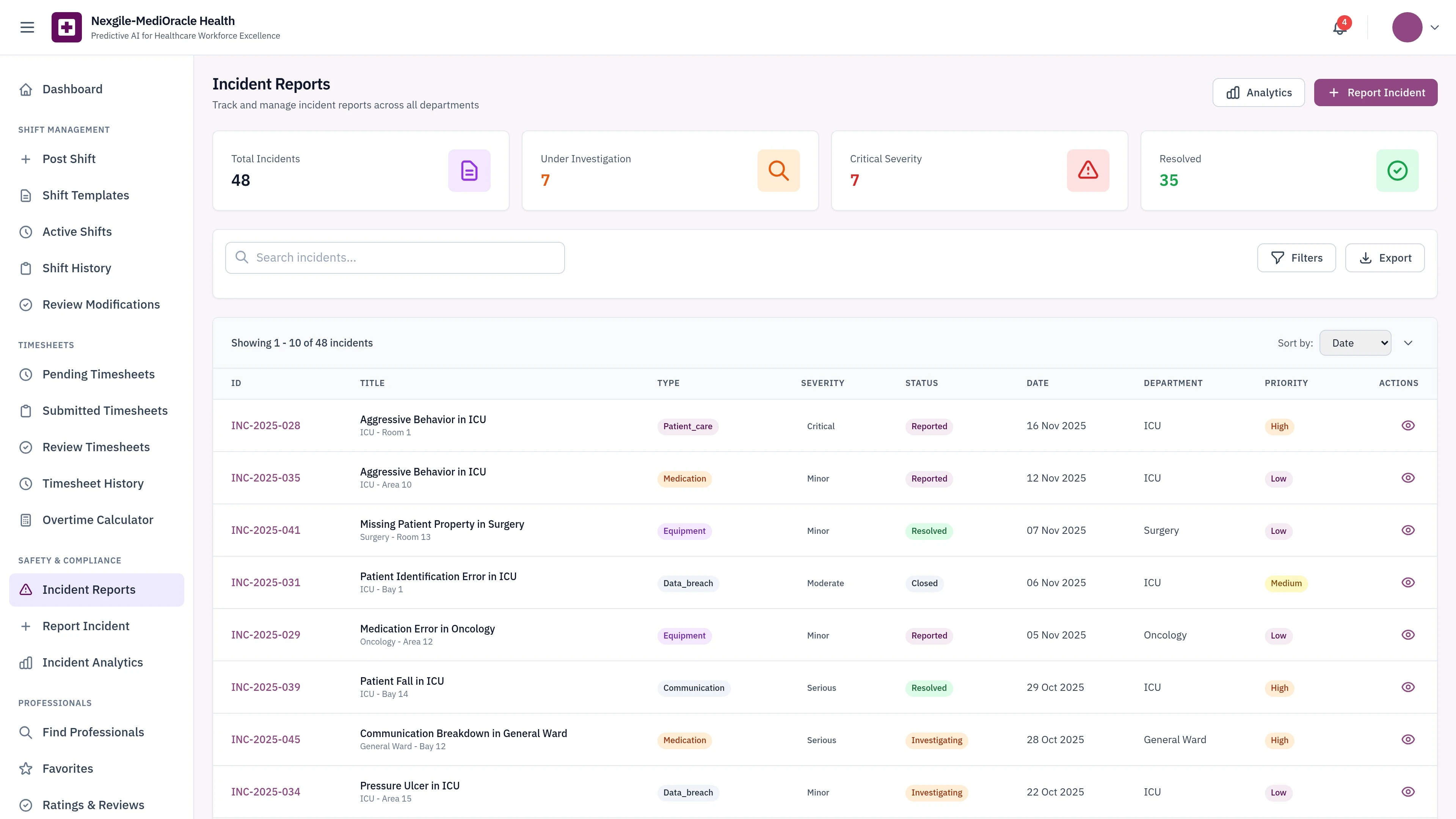Screen dimensions: 1456x819
Task: Expand the user account dropdown chevron
Action: [x=1434, y=27]
